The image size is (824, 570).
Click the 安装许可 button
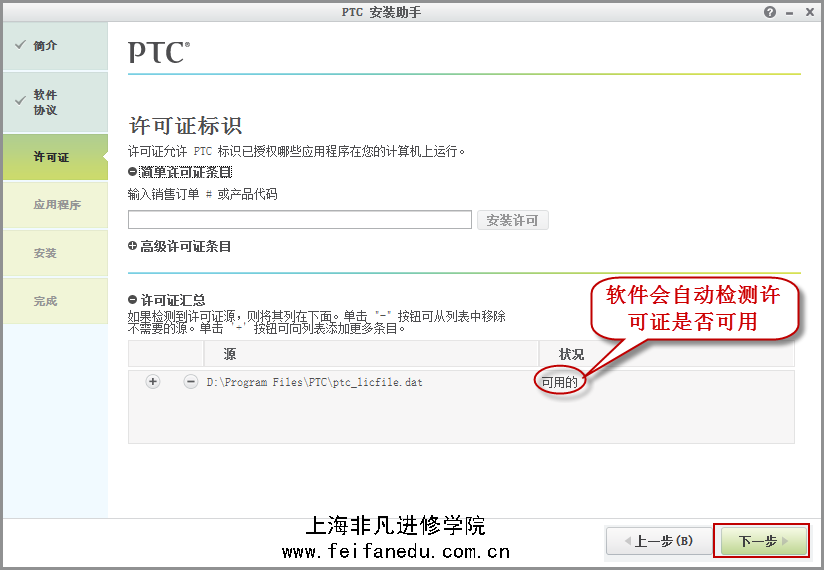(x=512, y=220)
